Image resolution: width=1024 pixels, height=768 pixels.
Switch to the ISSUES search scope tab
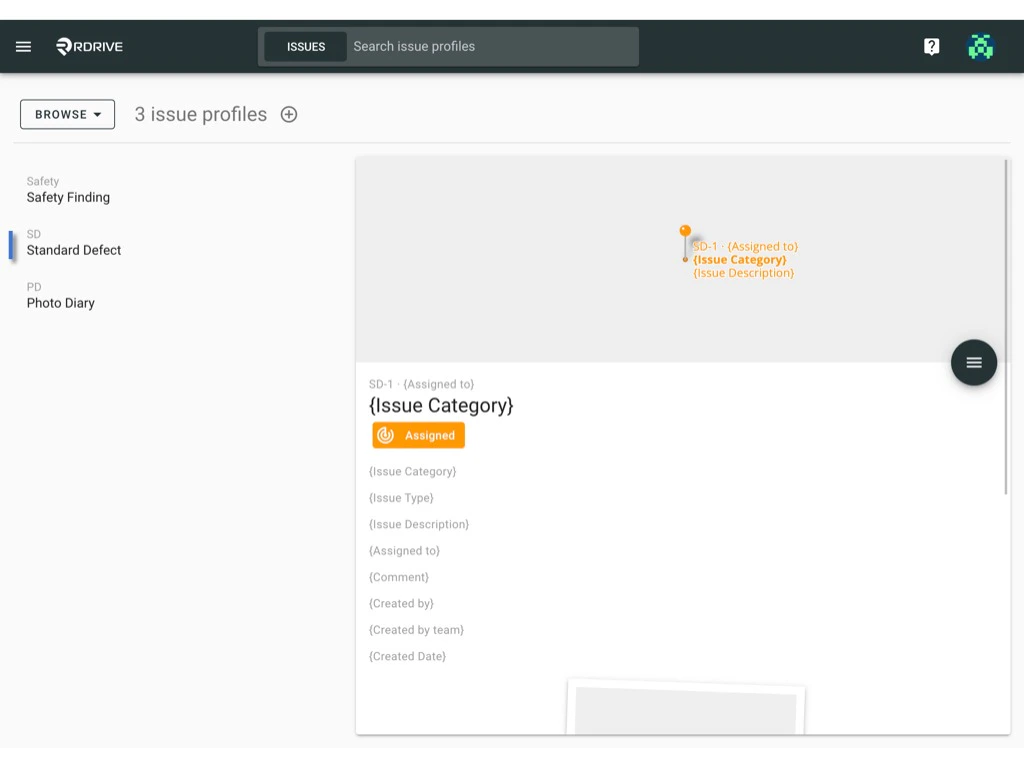tap(305, 46)
